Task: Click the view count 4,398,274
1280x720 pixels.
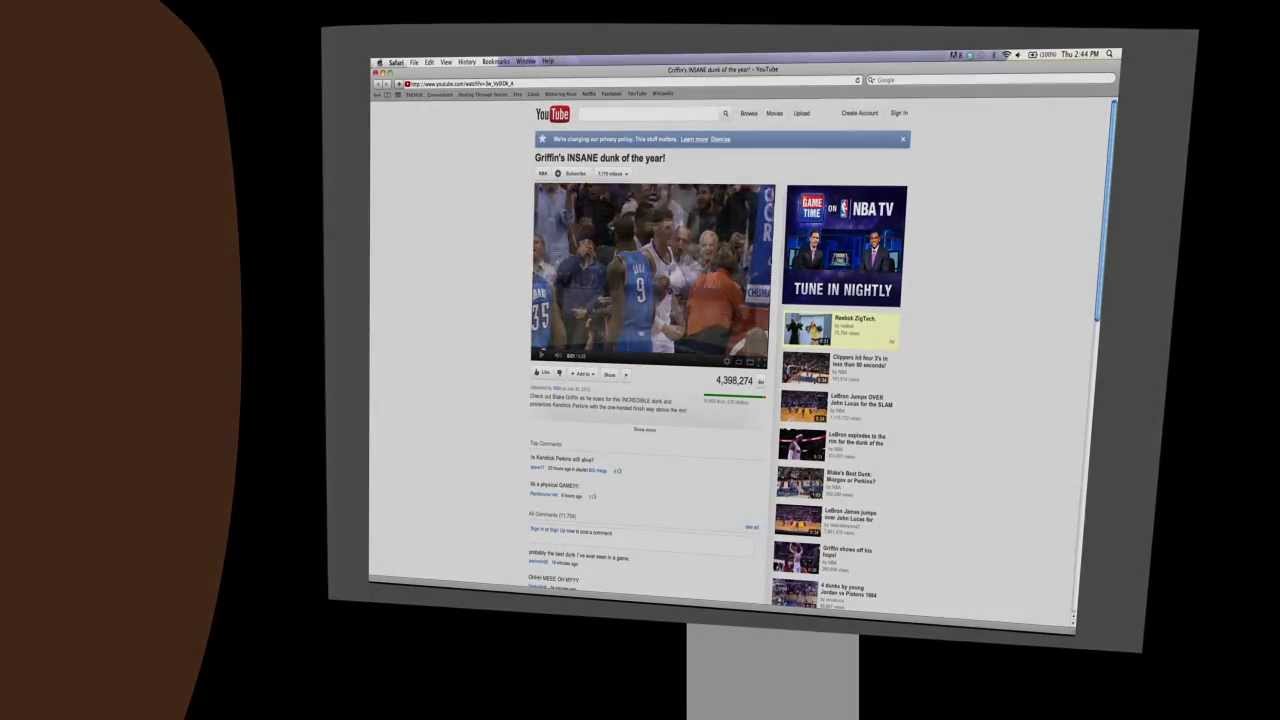Action: tap(734, 381)
